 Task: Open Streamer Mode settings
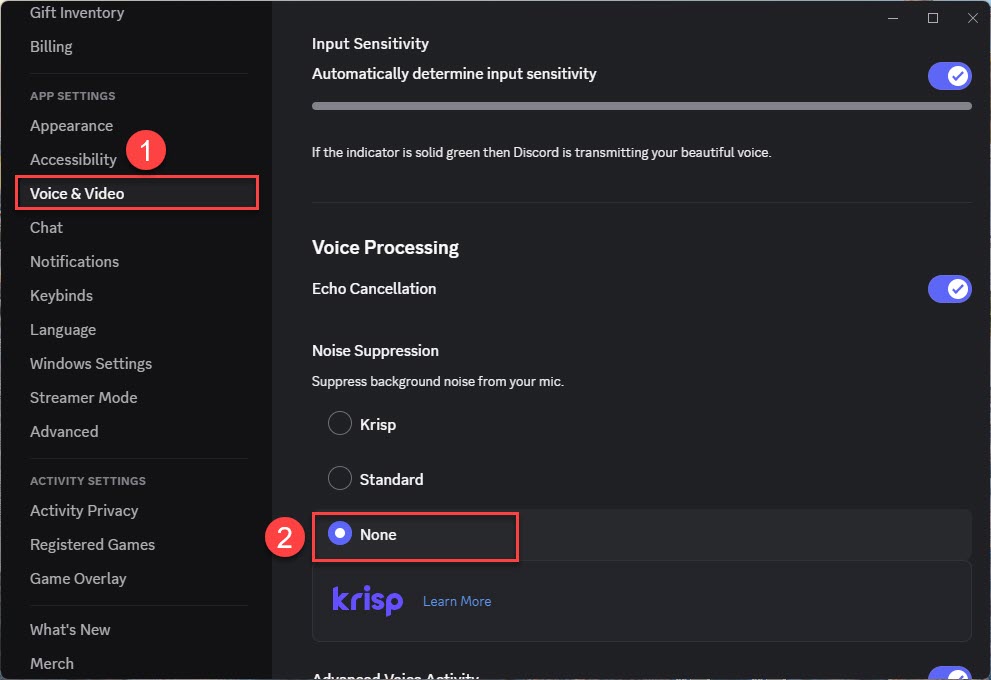[83, 397]
